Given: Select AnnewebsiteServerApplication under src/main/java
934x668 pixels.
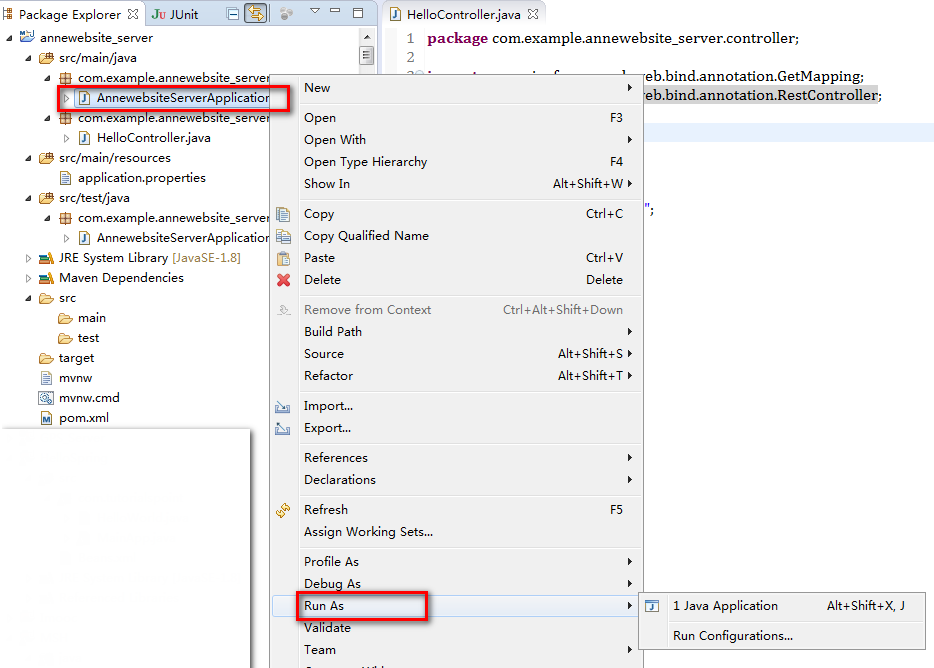Looking at the screenshot, I should tap(183, 98).
